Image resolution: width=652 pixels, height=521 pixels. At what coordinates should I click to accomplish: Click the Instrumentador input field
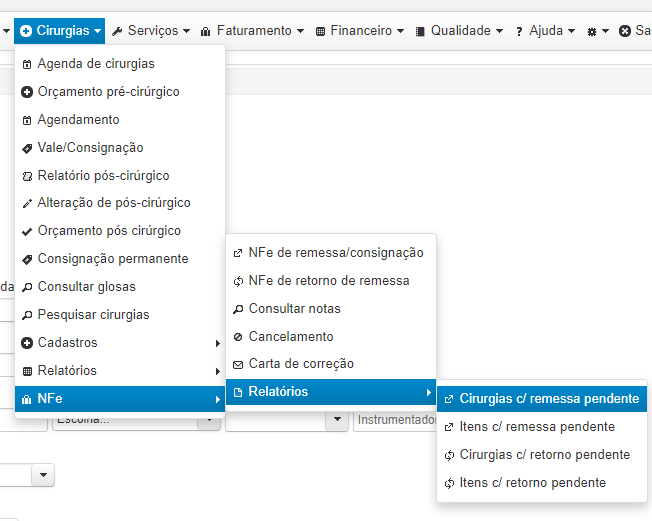(x=395, y=420)
